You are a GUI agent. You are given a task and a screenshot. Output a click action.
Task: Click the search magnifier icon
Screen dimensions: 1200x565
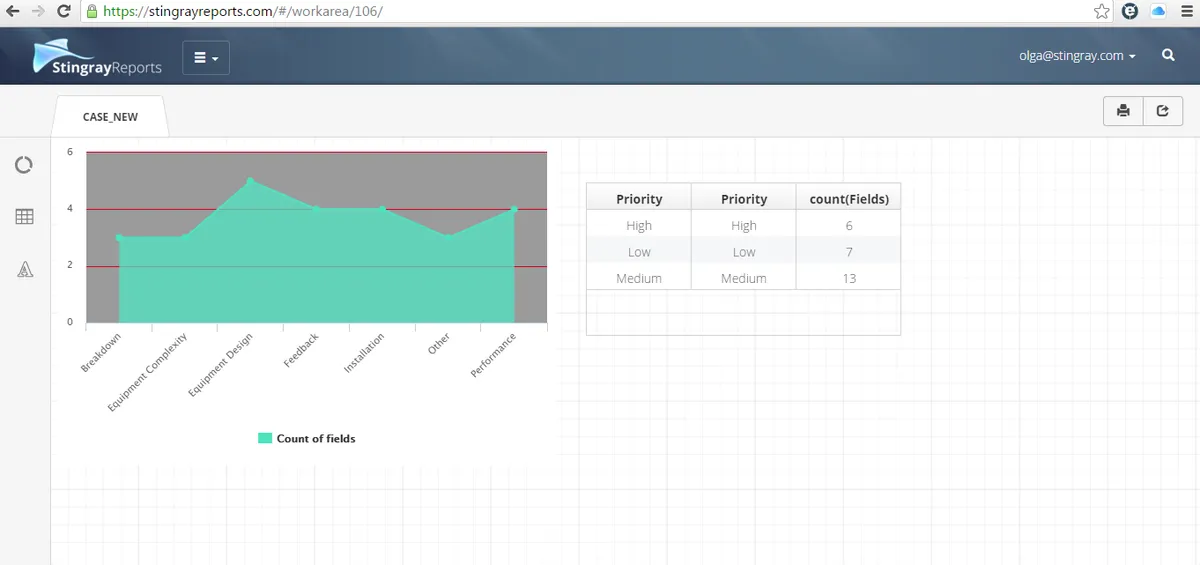pyautogui.click(x=1168, y=56)
